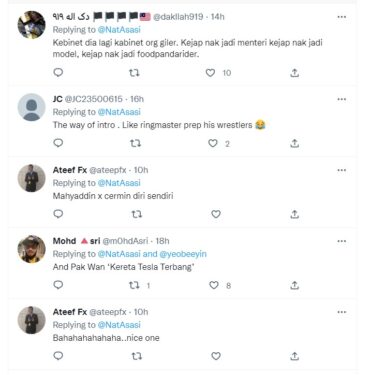Like the tweet with 10 likes
Image resolution: width=371 pixels, height=375 pixels.
coord(210,73)
